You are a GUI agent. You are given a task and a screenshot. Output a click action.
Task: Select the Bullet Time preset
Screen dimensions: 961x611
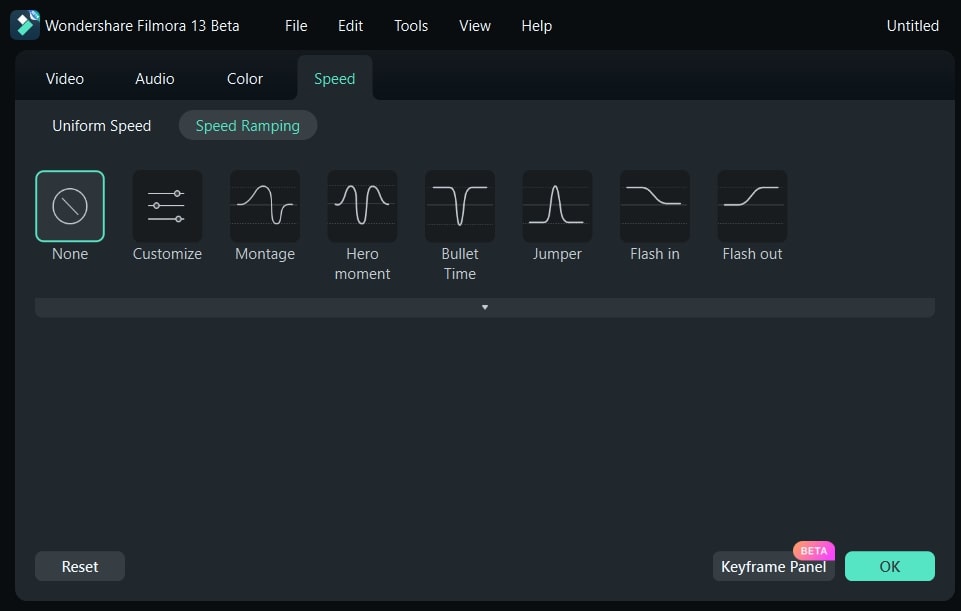(460, 206)
